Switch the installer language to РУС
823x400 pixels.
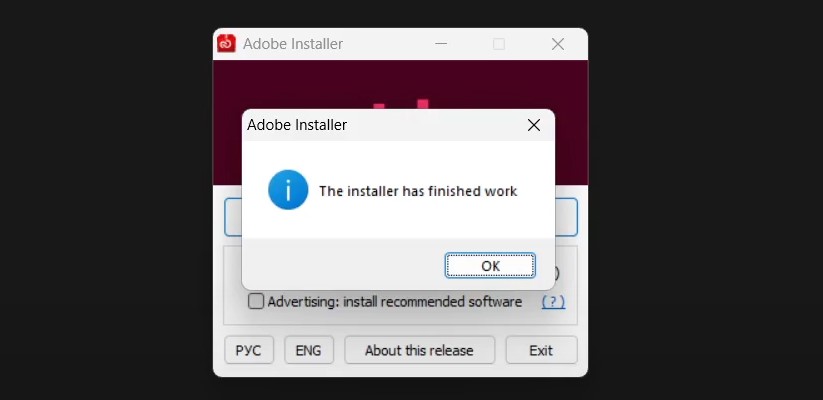pos(249,350)
